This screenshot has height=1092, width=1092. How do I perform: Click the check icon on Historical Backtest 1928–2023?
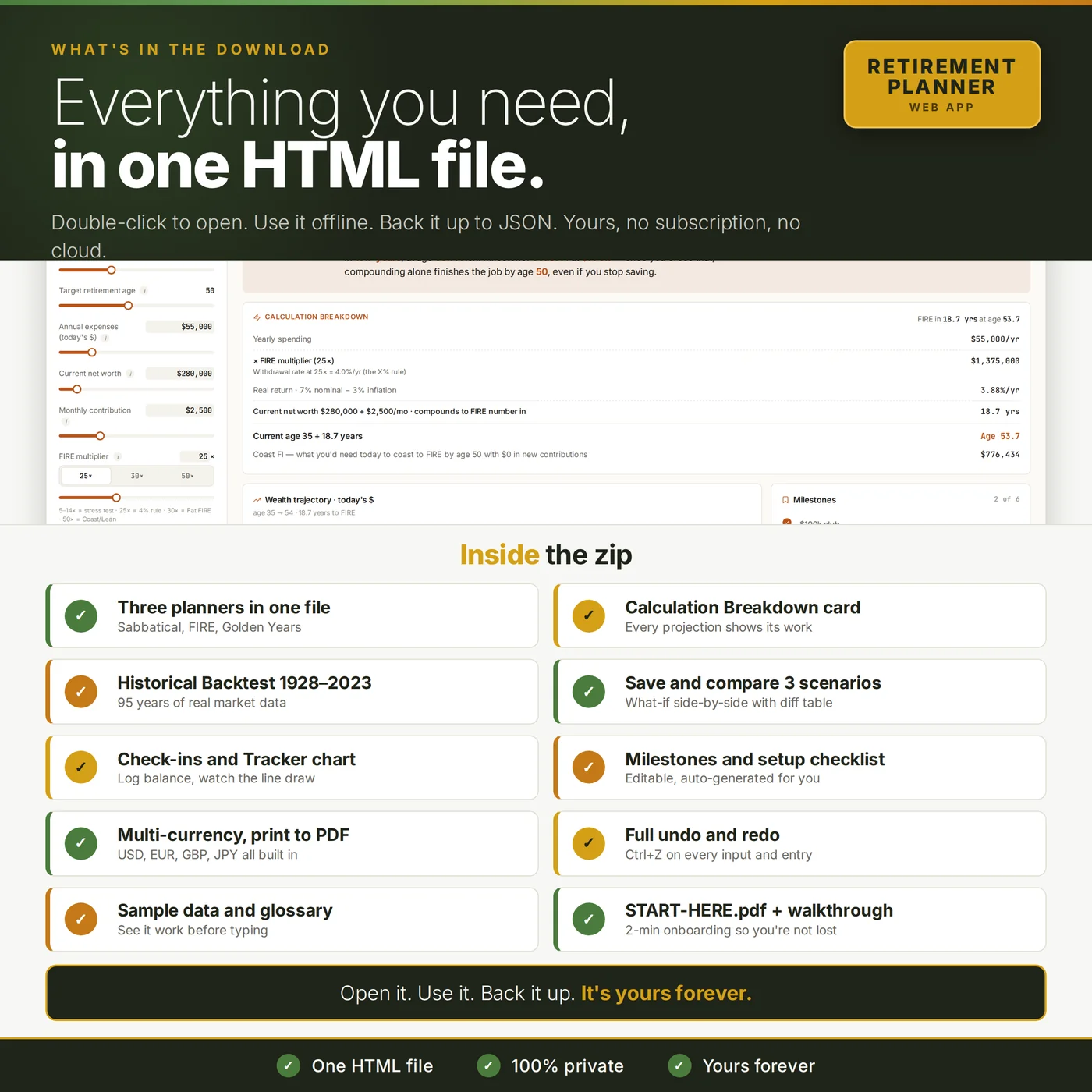(81, 691)
